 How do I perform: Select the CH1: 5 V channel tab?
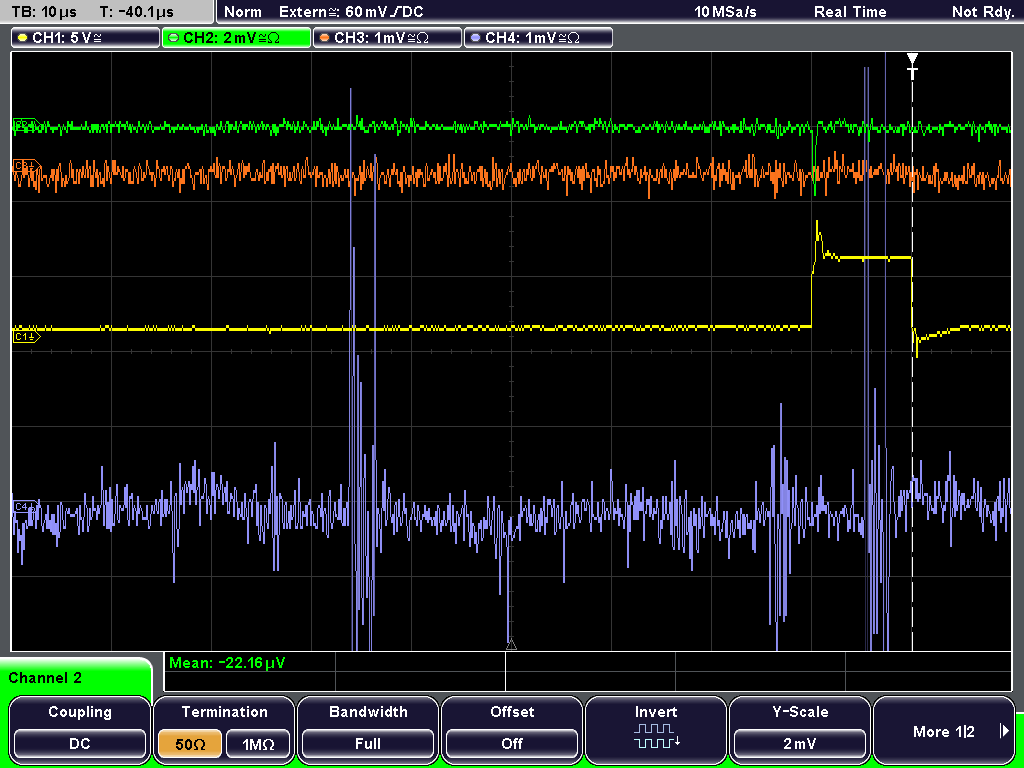(86, 38)
